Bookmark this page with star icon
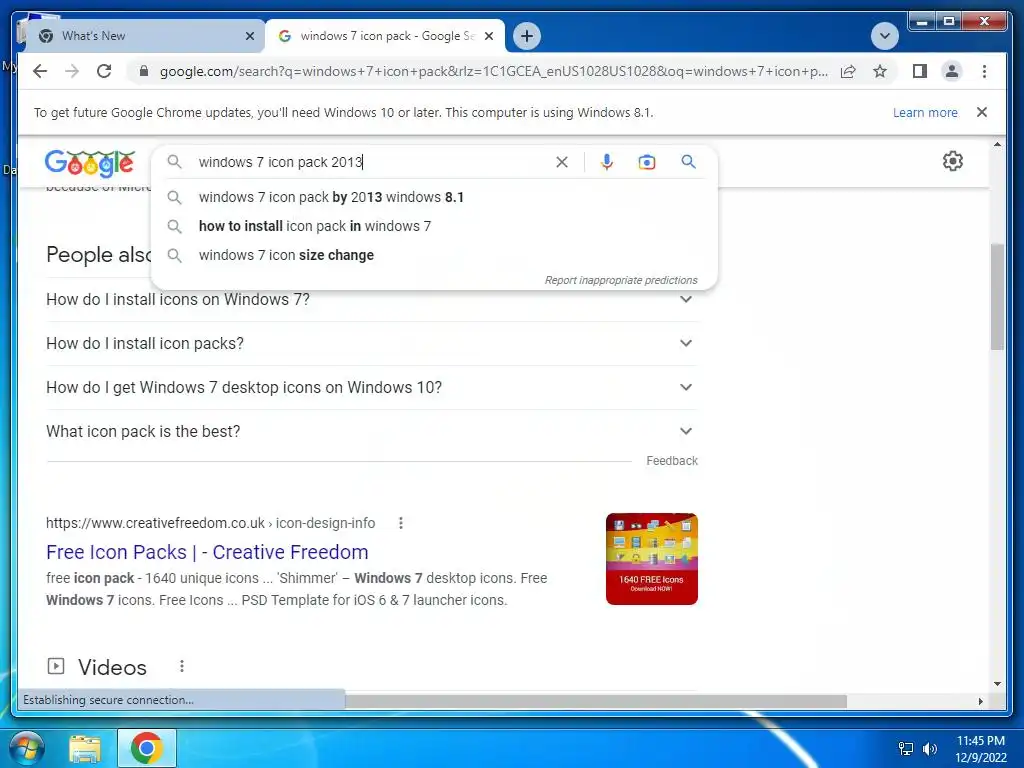The width and height of the screenshot is (1024, 768). tap(880, 71)
